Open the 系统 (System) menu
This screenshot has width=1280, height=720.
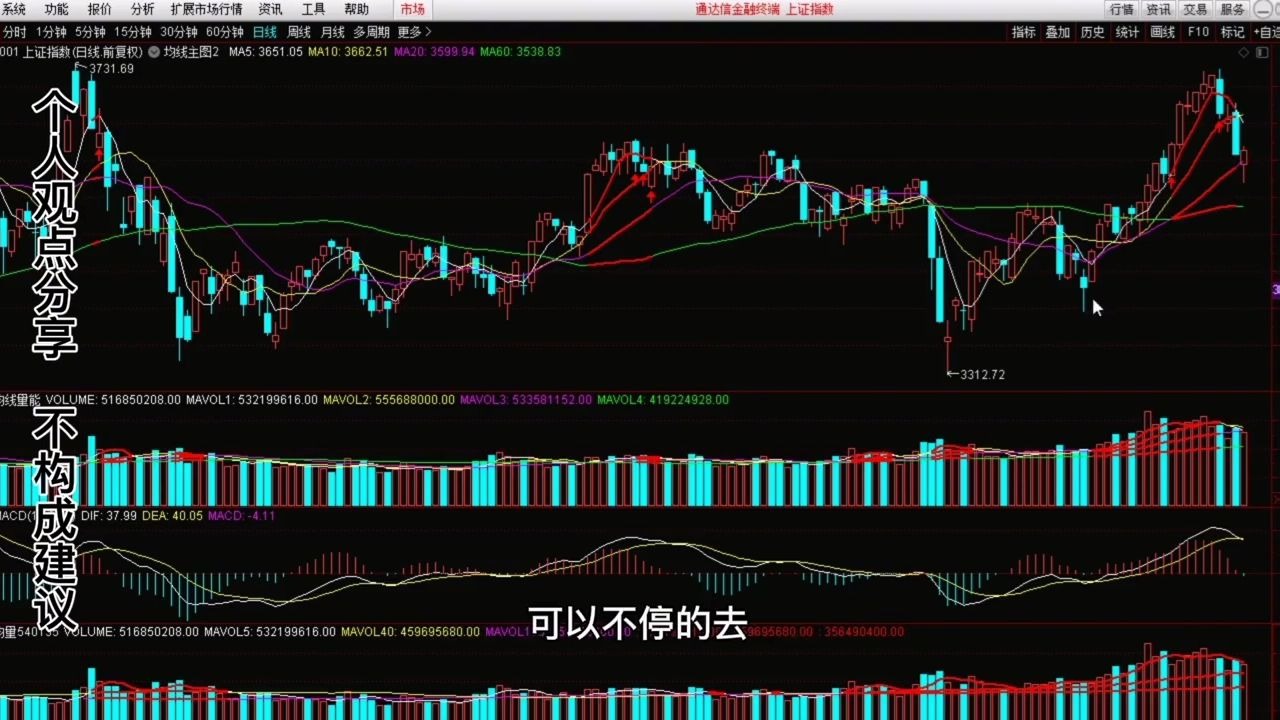(14, 9)
